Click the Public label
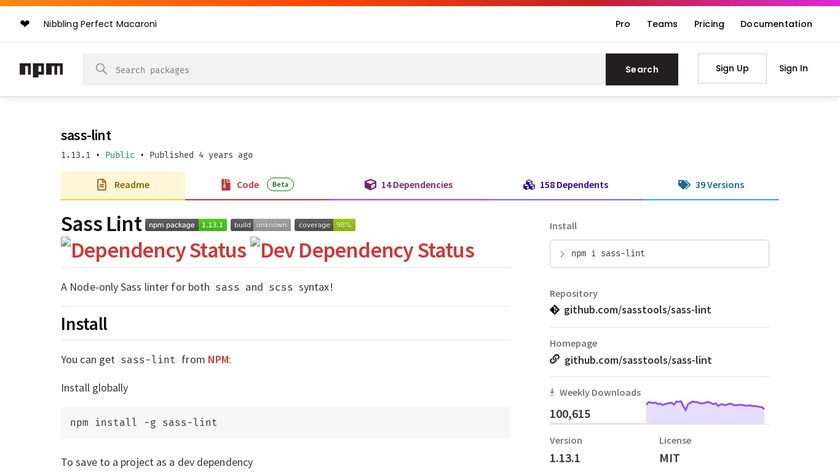The image size is (840, 472). tap(120, 155)
